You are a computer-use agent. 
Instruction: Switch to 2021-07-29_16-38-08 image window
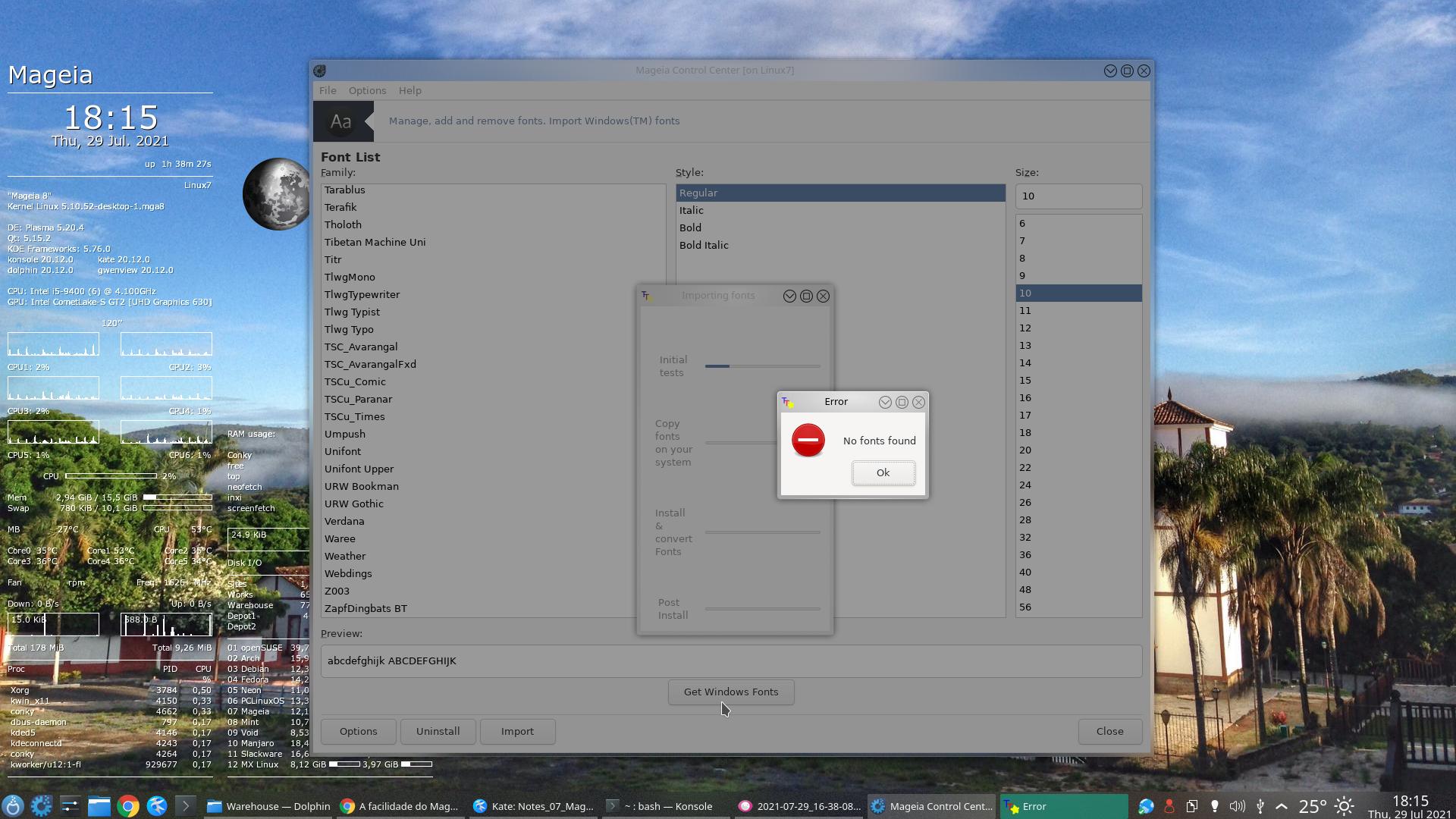tap(799, 806)
